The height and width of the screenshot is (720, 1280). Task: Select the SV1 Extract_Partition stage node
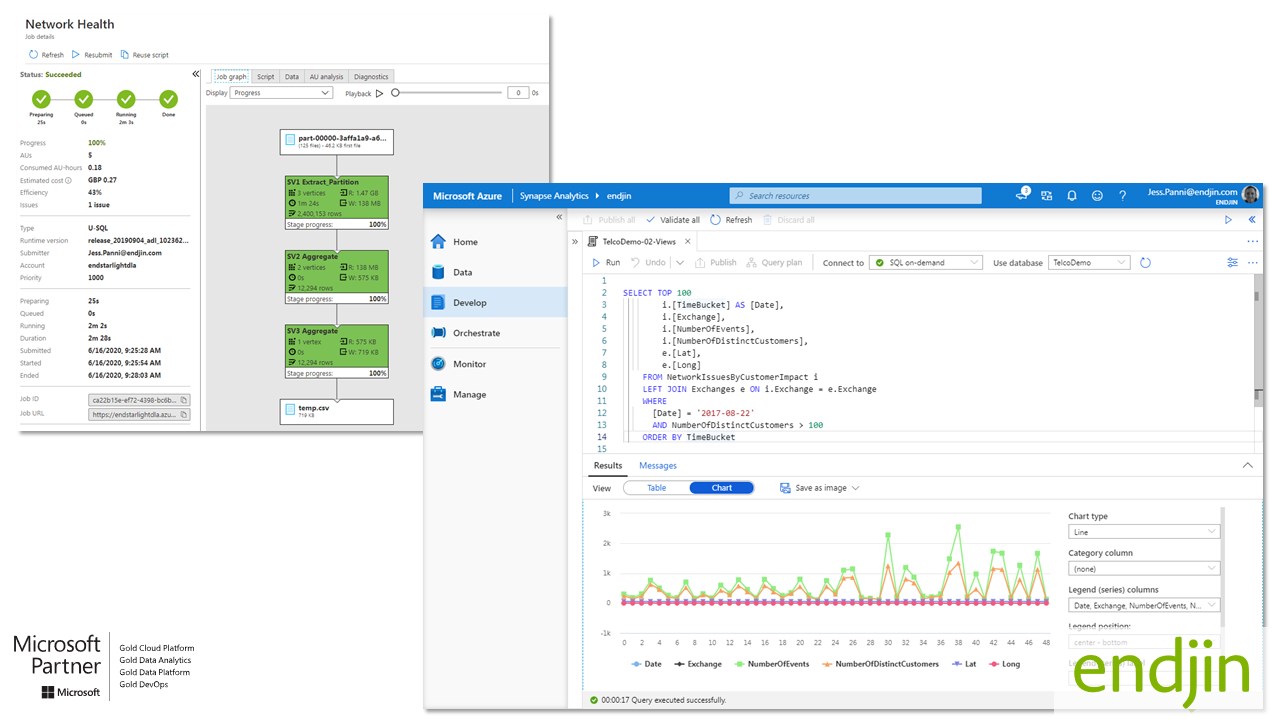[x=337, y=203]
